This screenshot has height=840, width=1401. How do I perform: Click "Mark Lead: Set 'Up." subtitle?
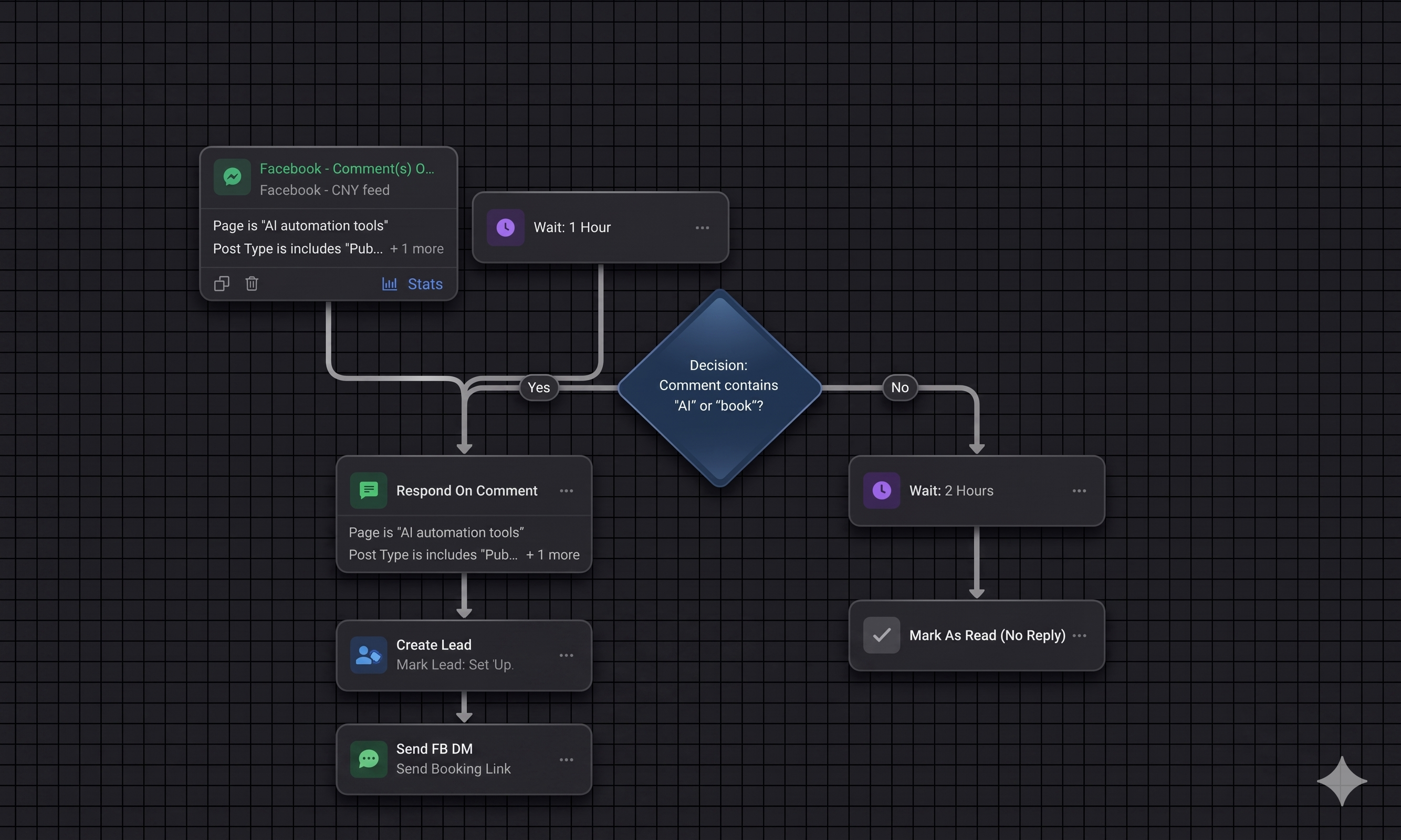coord(455,665)
